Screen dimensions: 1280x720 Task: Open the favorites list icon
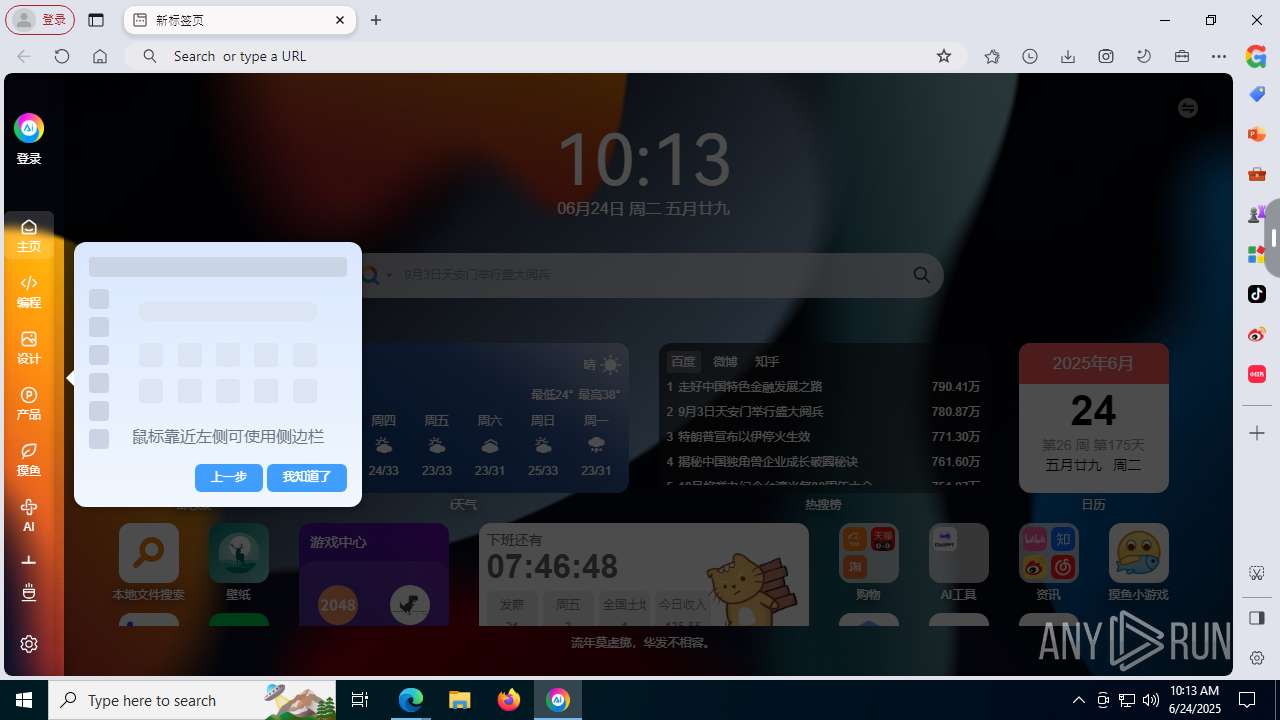pos(992,56)
